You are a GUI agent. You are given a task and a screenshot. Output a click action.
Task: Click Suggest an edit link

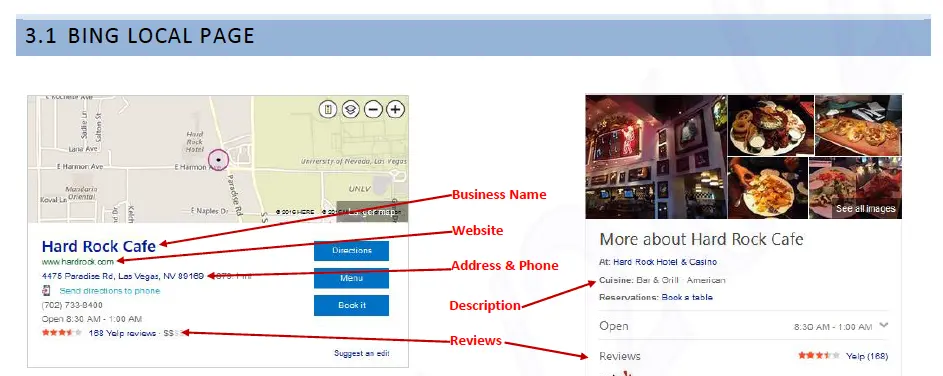pos(361,353)
